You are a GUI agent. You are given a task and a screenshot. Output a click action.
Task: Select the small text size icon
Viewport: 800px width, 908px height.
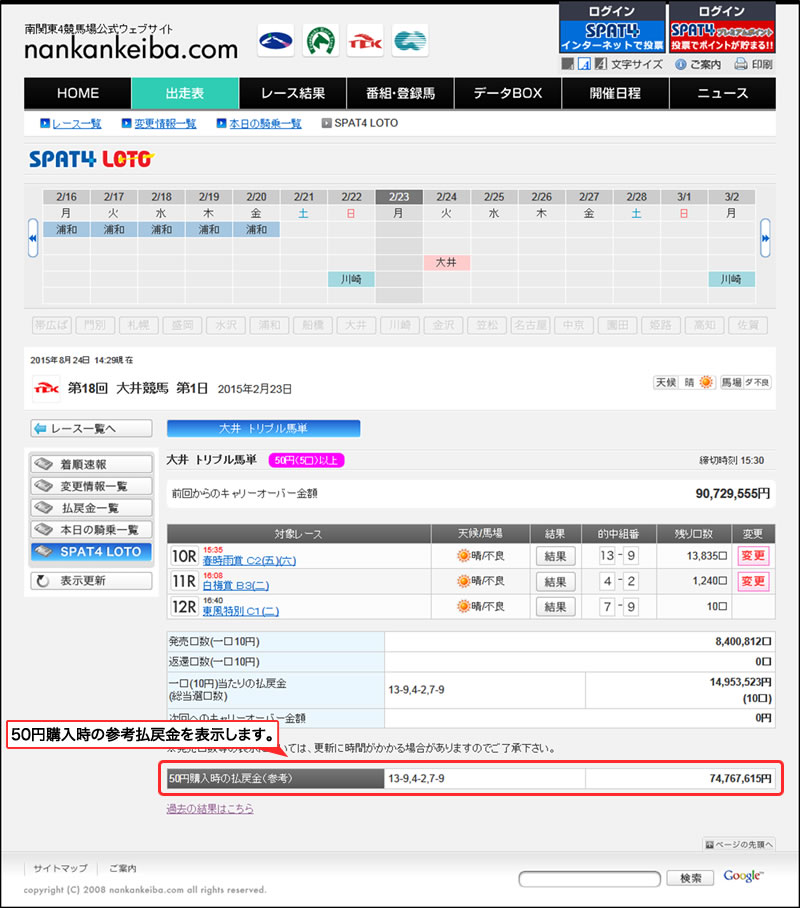point(568,64)
